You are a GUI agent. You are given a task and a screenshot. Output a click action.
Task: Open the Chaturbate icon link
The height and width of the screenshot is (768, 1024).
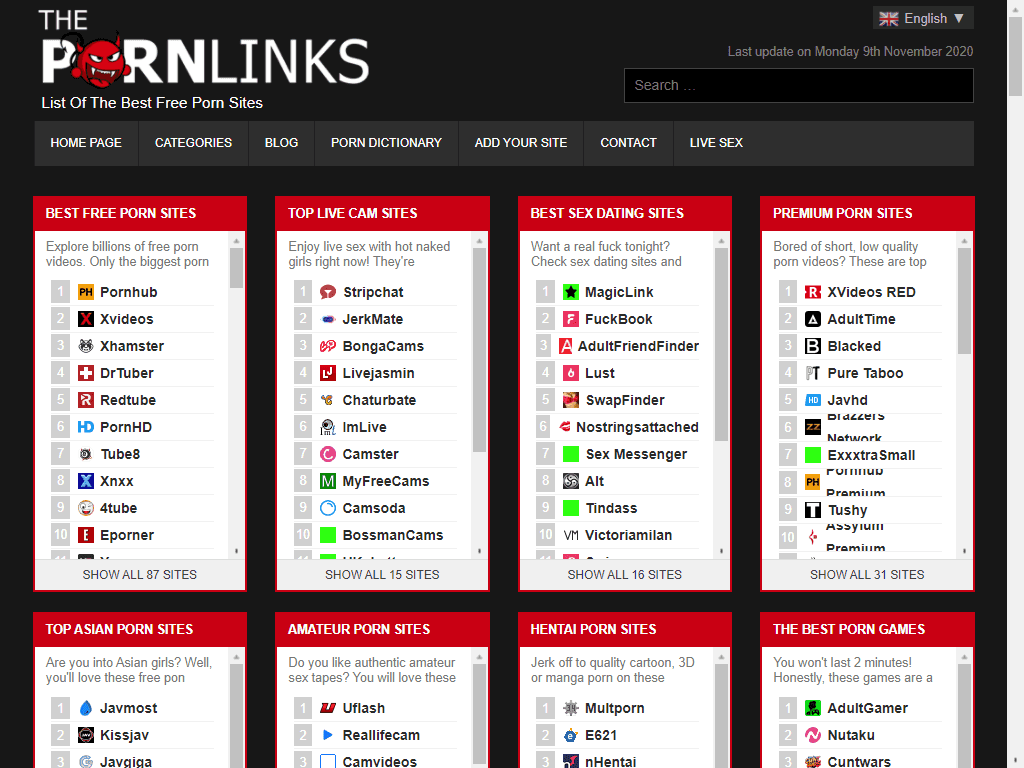pyautogui.click(x=327, y=399)
